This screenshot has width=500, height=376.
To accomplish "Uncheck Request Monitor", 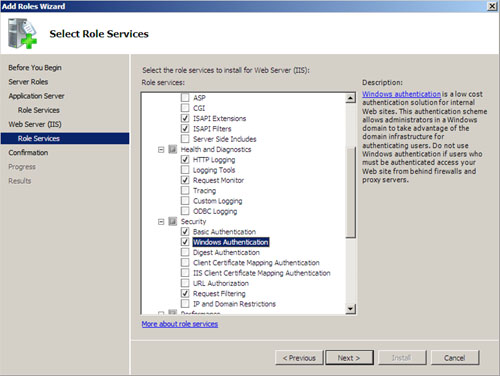I will (x=185, y=180).
